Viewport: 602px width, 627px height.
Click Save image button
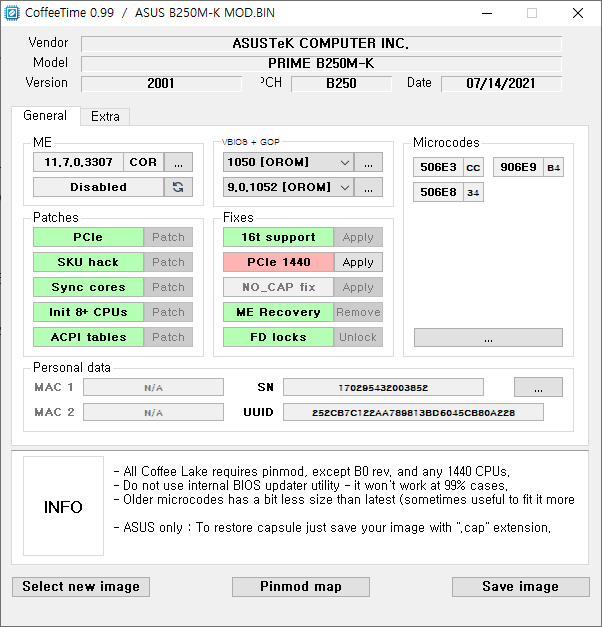(520, 587)
